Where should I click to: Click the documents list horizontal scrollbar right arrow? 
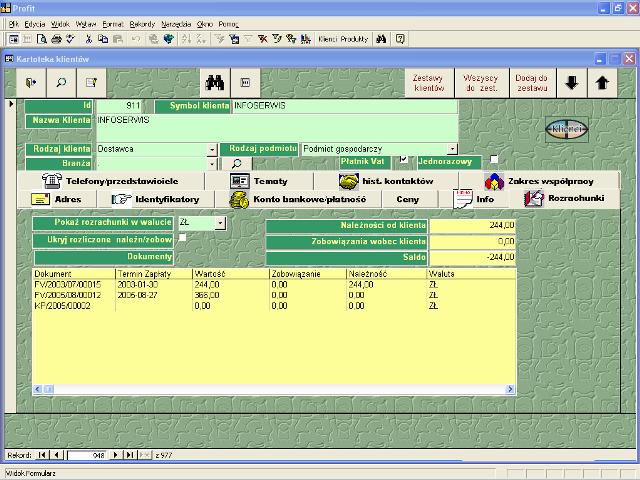(x=510, y=389)
